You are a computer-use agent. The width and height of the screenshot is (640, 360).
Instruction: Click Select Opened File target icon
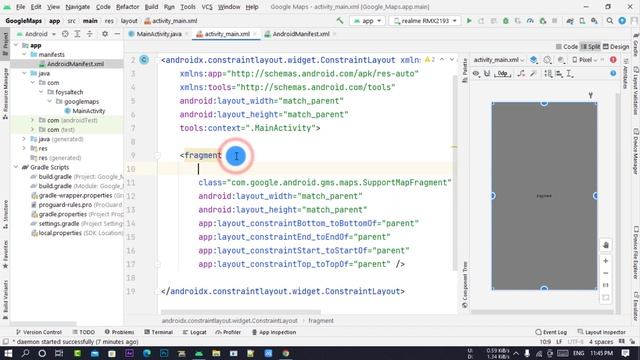(x=65, y=34)
